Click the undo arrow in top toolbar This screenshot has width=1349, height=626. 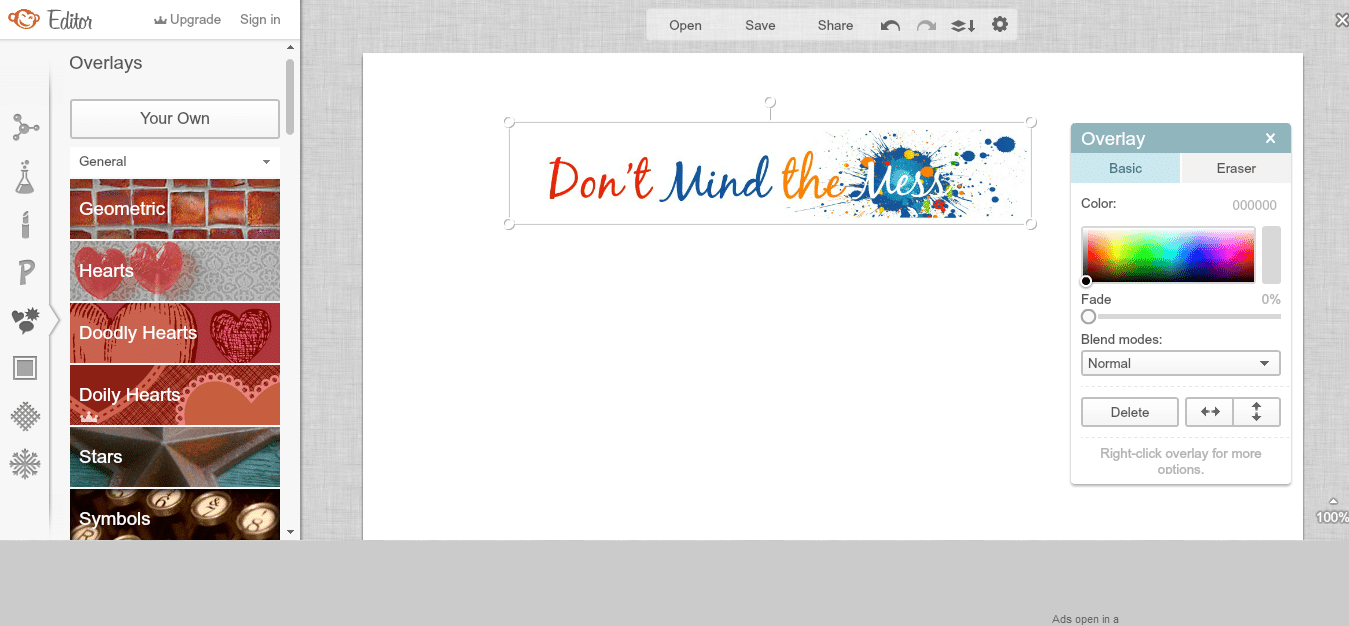point(890,26)
